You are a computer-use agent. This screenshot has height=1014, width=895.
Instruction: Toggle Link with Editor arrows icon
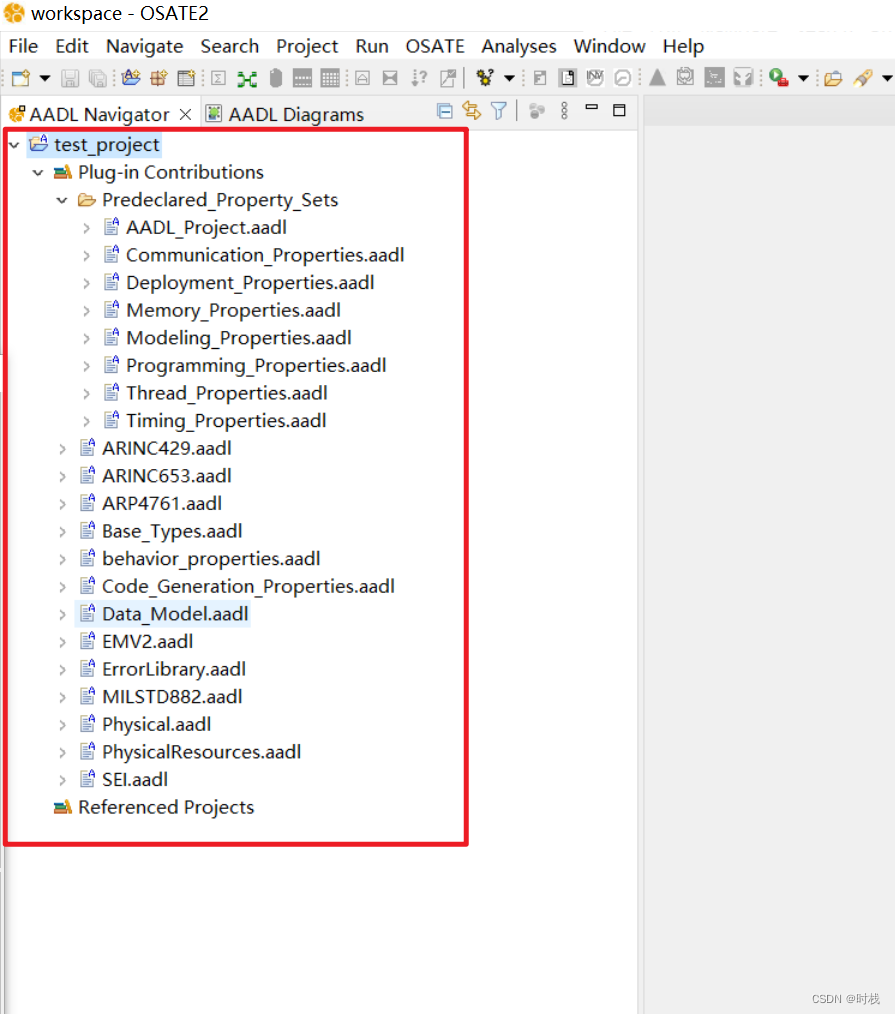(x=472, y=111)
